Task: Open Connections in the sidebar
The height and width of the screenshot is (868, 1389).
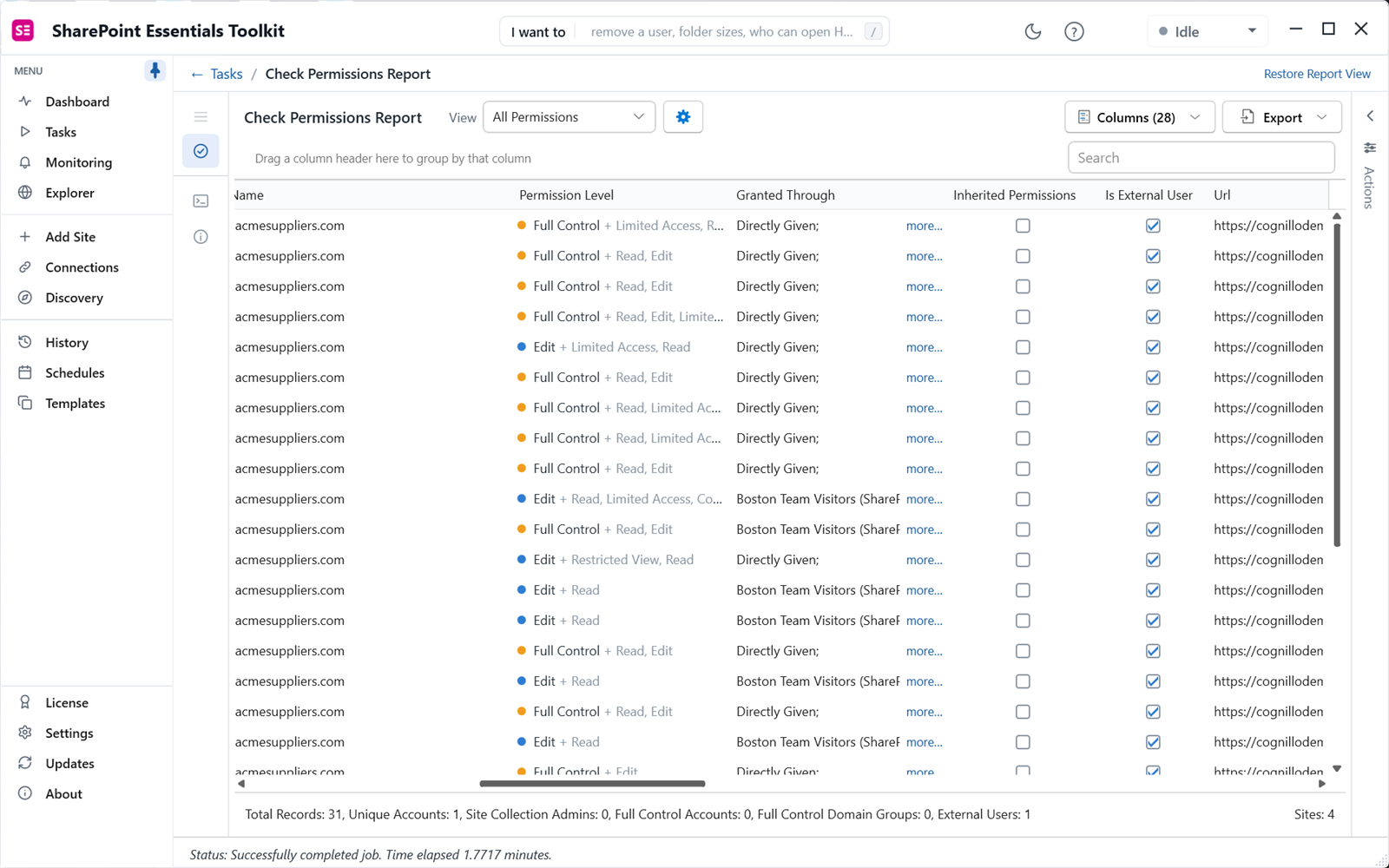Action: [82, 267]
